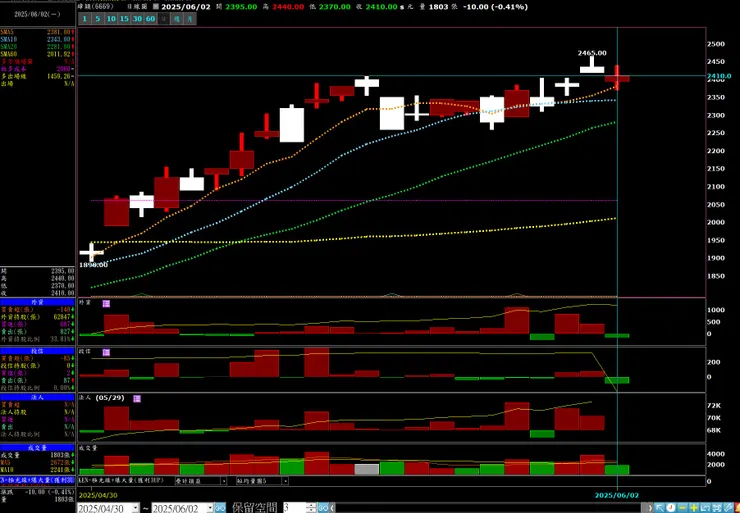Click the 2410.0 current price axis tag
The image size is (740, 513).
pos(719,76)
